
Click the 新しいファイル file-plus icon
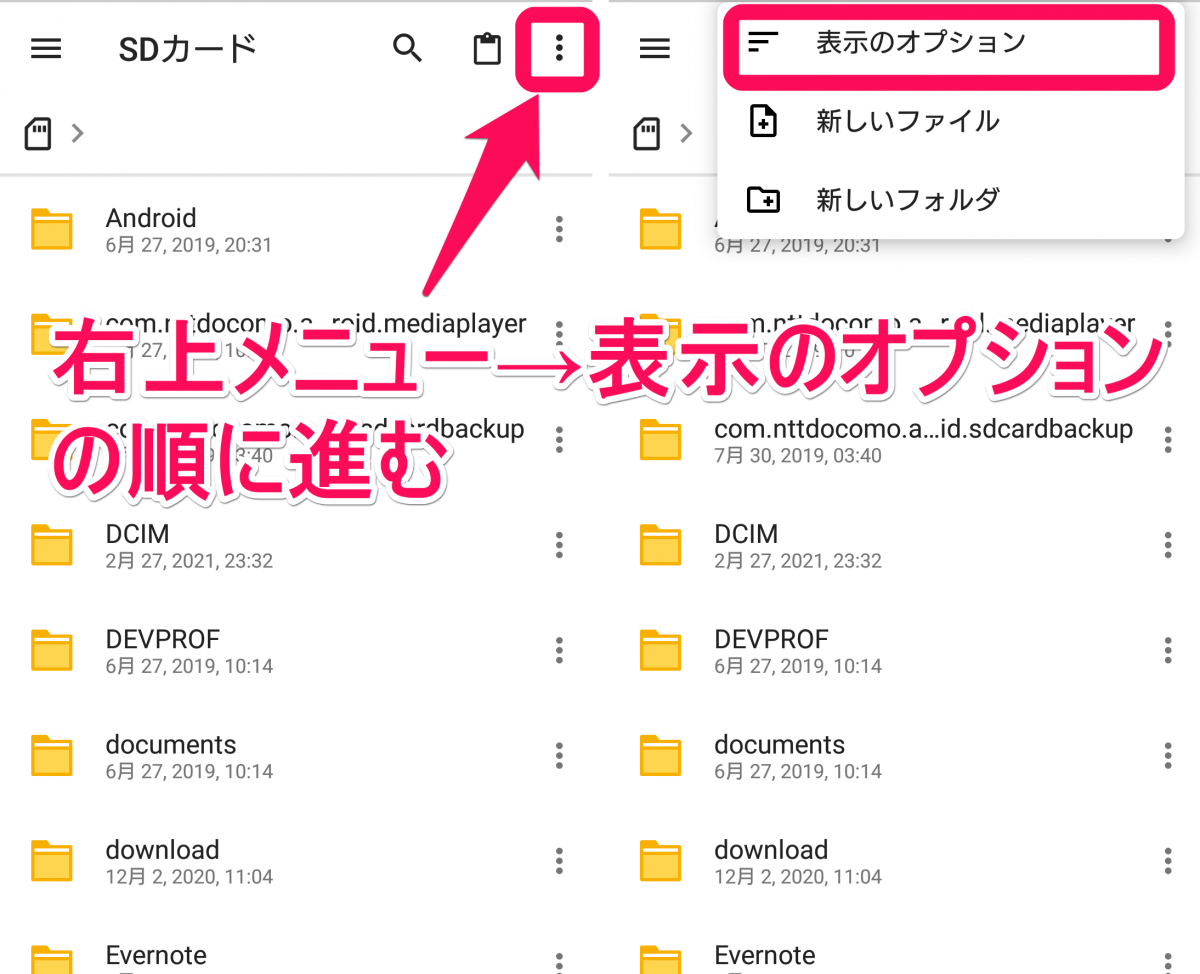763,122
